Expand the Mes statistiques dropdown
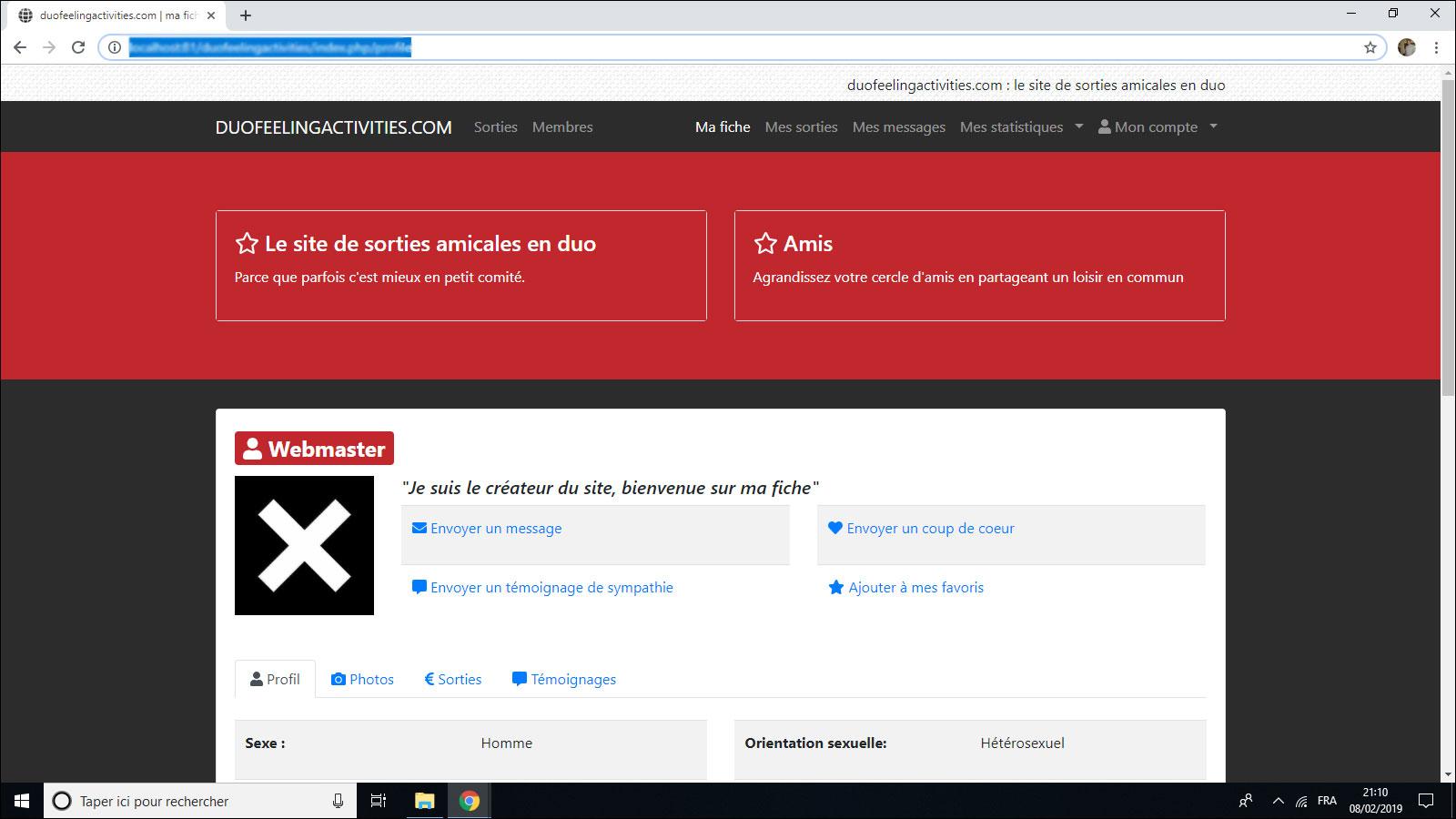This screenshot has width=1456, height=819. 1021,127
